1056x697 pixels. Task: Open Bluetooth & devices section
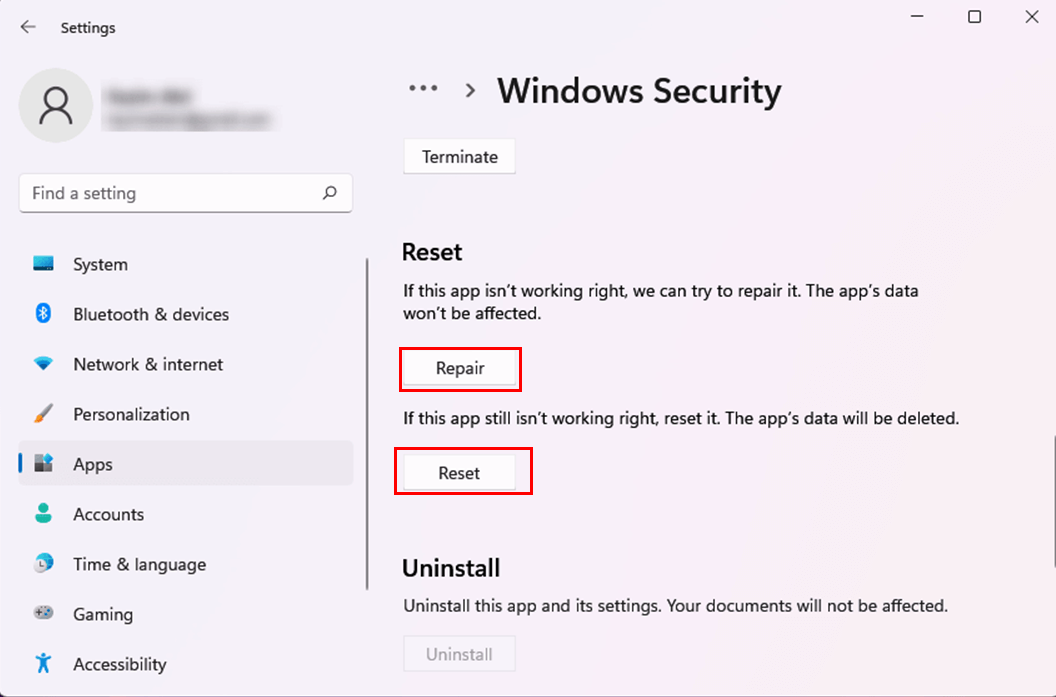151,314
